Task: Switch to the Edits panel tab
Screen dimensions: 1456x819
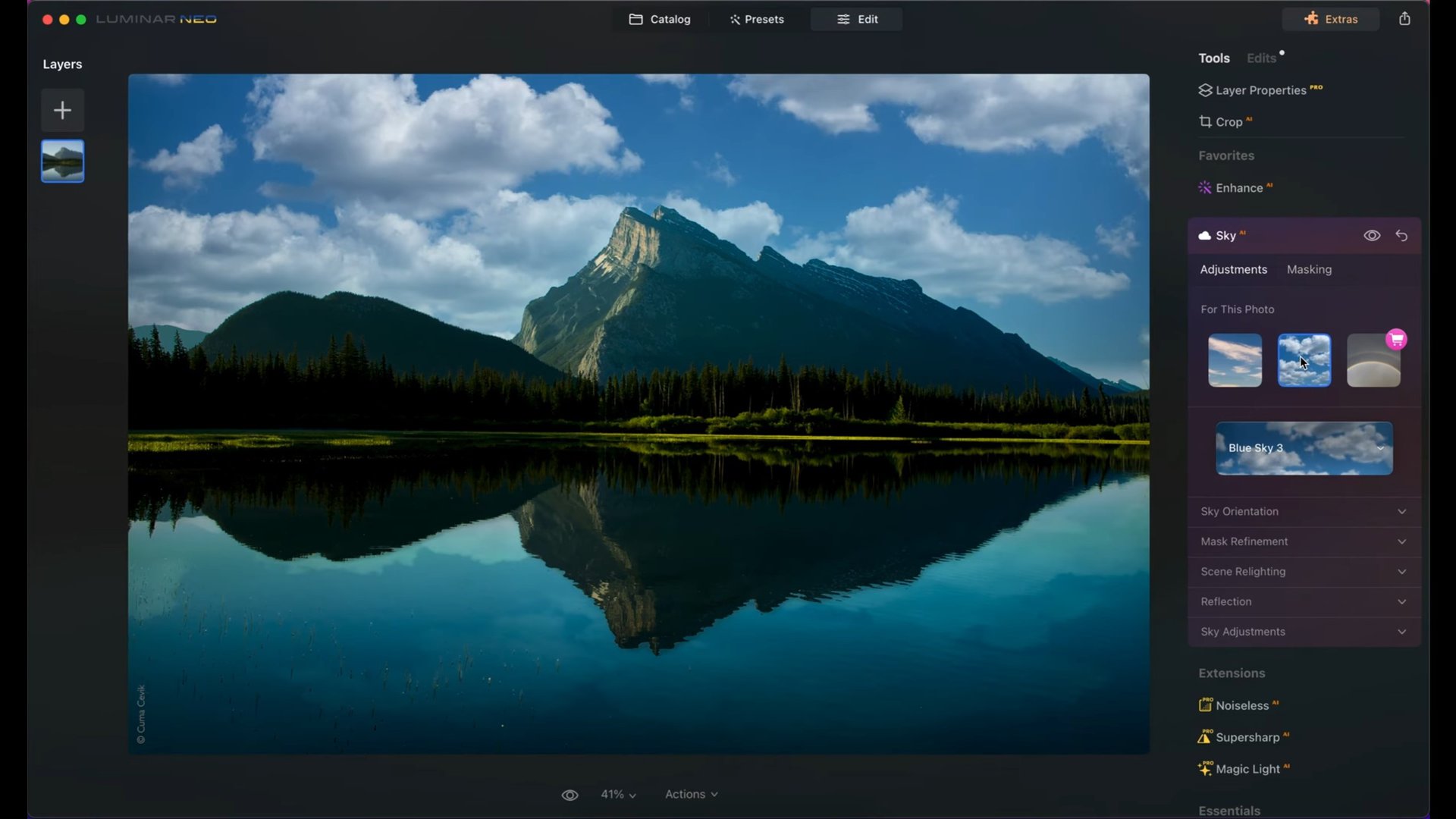Action: pos(1260,57)
